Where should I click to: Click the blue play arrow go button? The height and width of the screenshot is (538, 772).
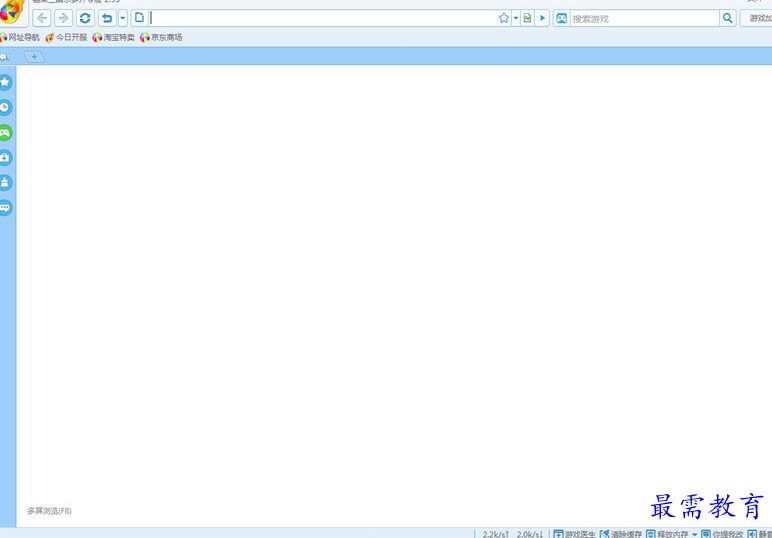pos(542,18)
